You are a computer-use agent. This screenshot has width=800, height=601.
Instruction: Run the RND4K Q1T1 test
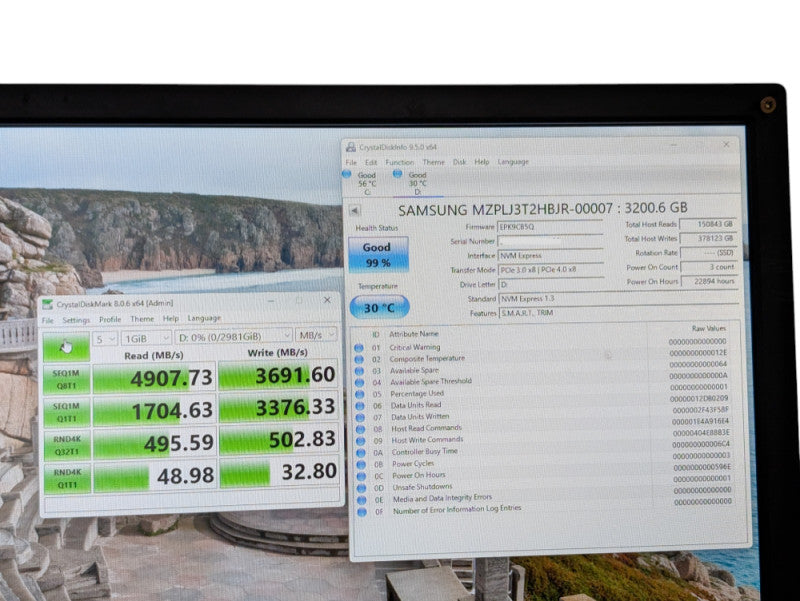tap(68, 478)
